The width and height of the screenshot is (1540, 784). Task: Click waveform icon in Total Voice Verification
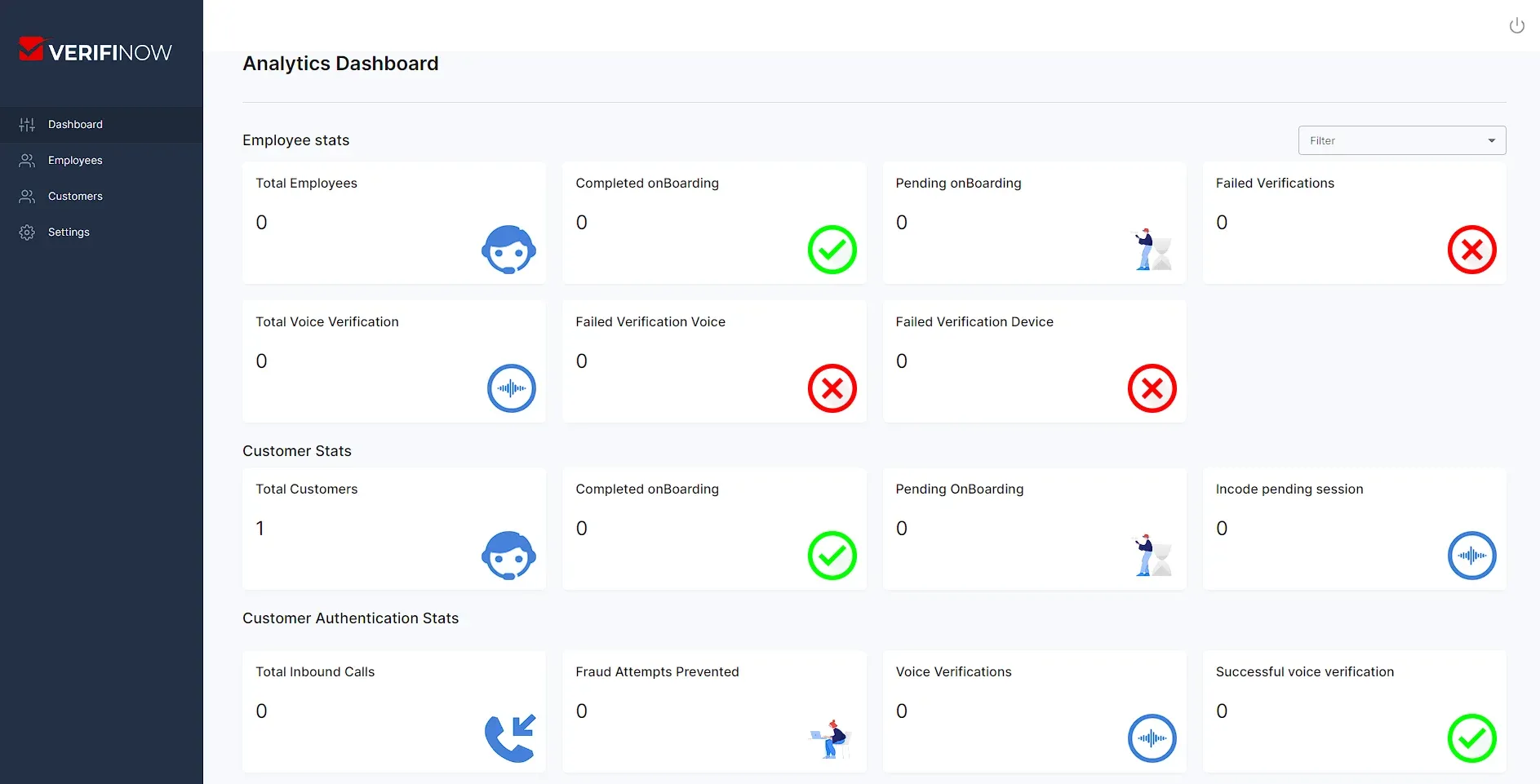(x=512, y=388)
